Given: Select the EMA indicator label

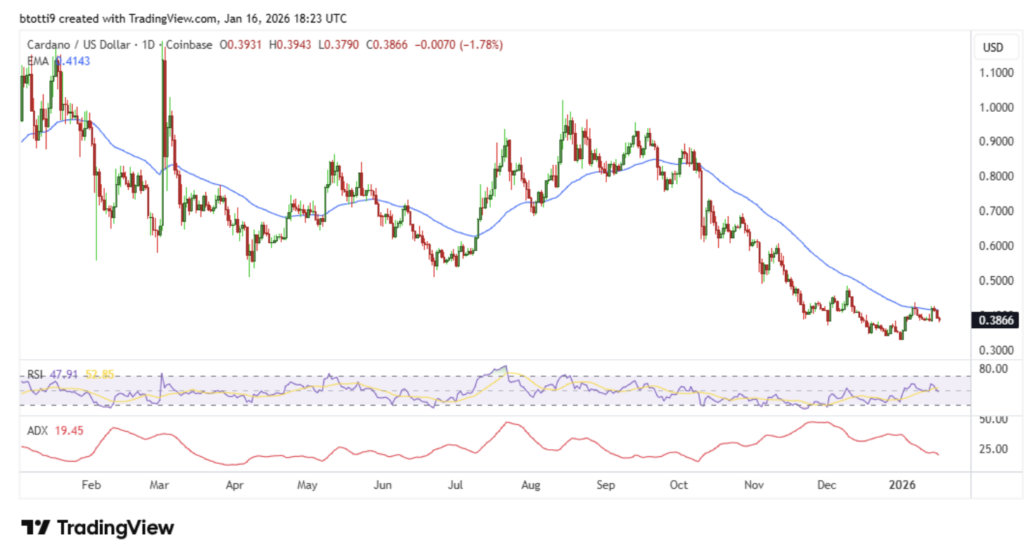Looking at the screenshot, I should [x=38, y=61].
